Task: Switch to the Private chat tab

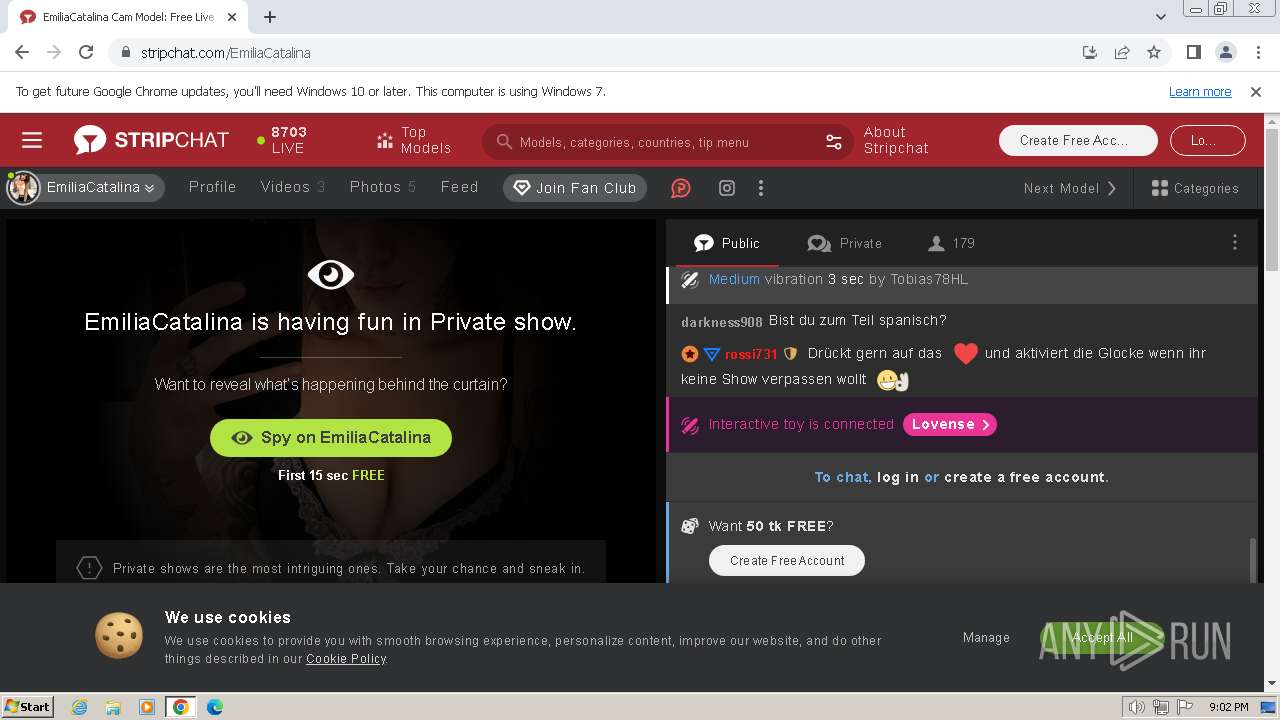Action: [x=845, y=243]
